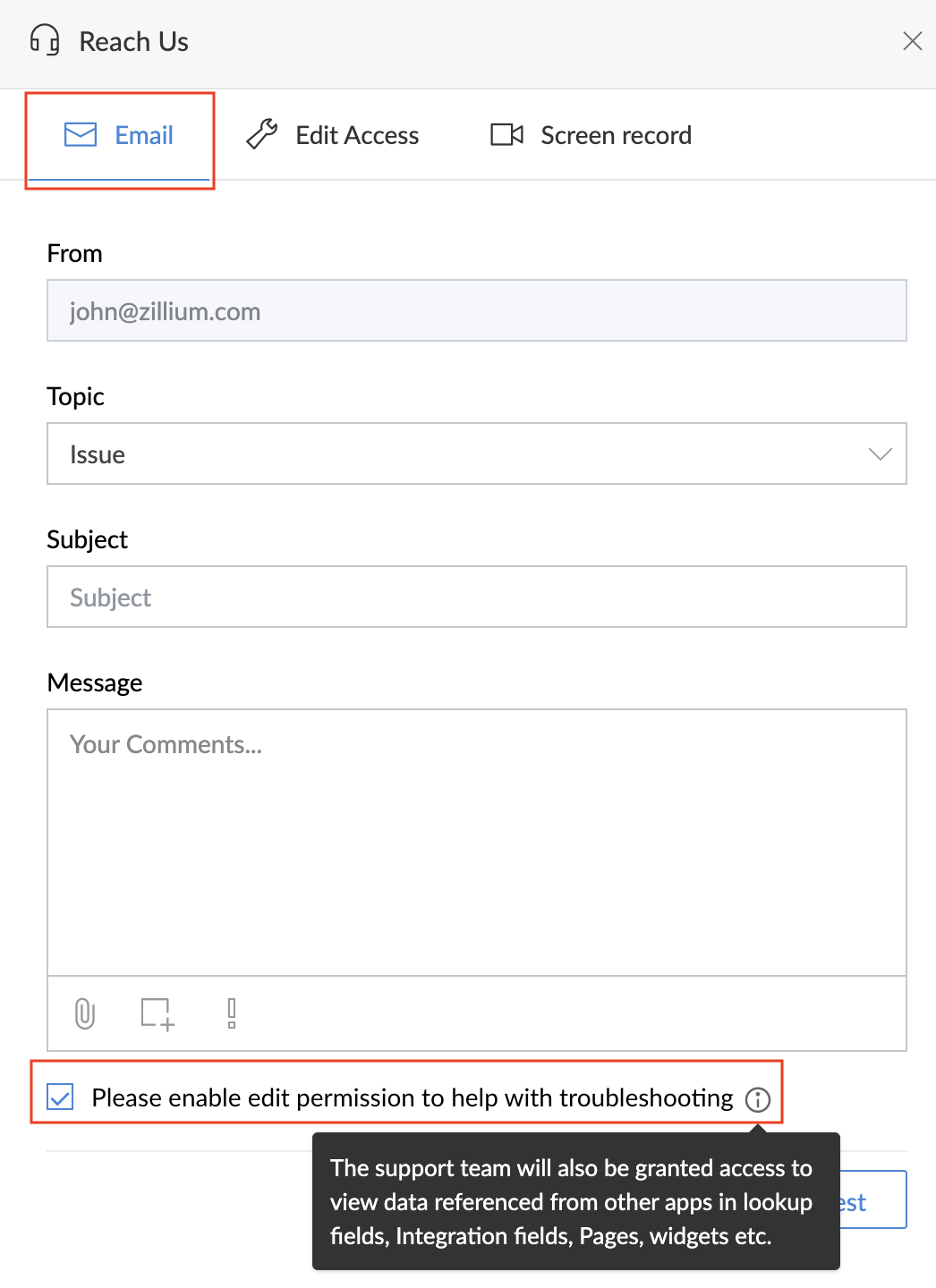Image resolution: width=936 pixels, height=1288 pixels.
Task: Click the info icon next to the edit permission text
Action: [x=758, y=1099]
